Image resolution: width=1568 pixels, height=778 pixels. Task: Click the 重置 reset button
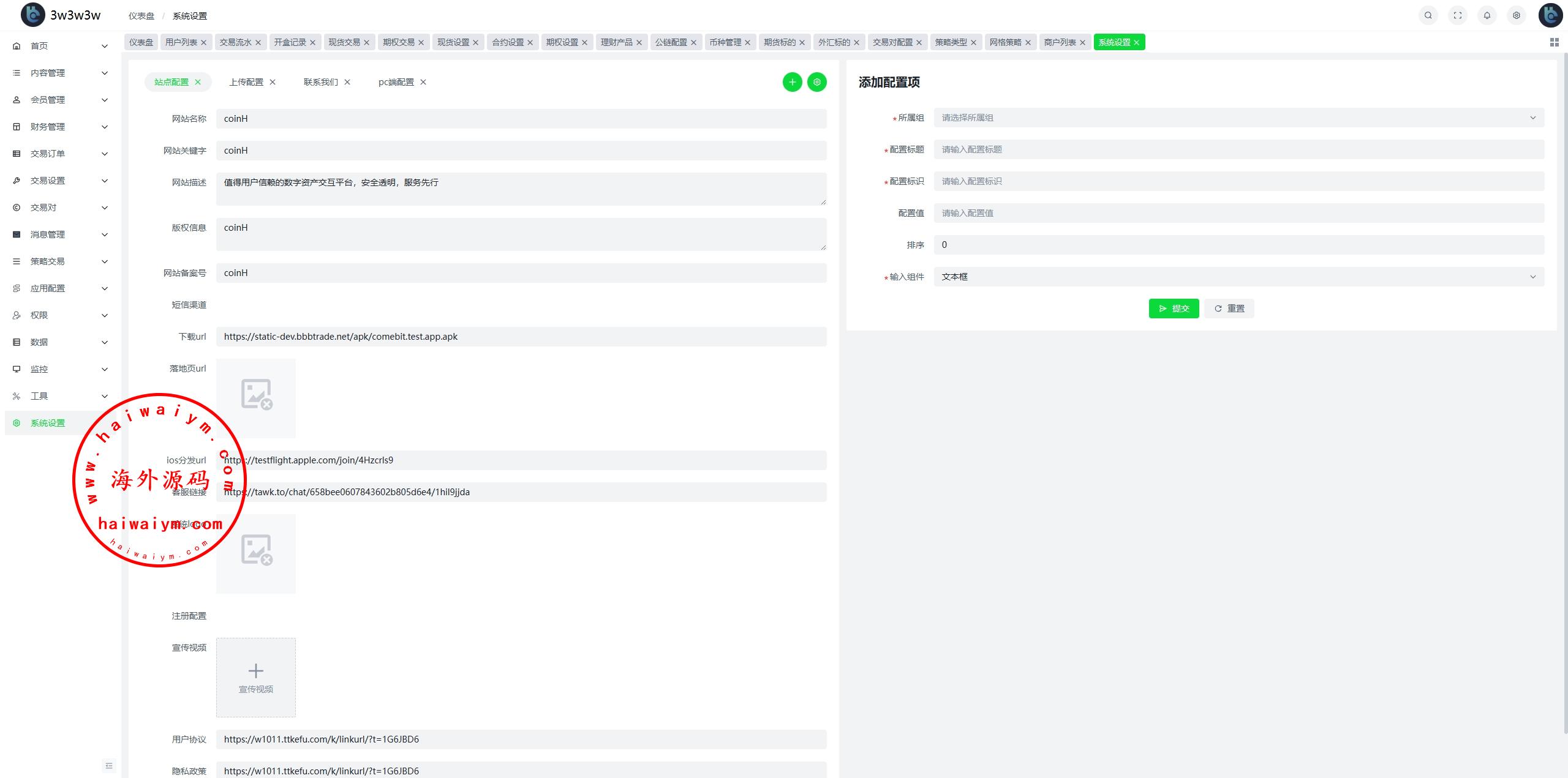point(1229,309)
